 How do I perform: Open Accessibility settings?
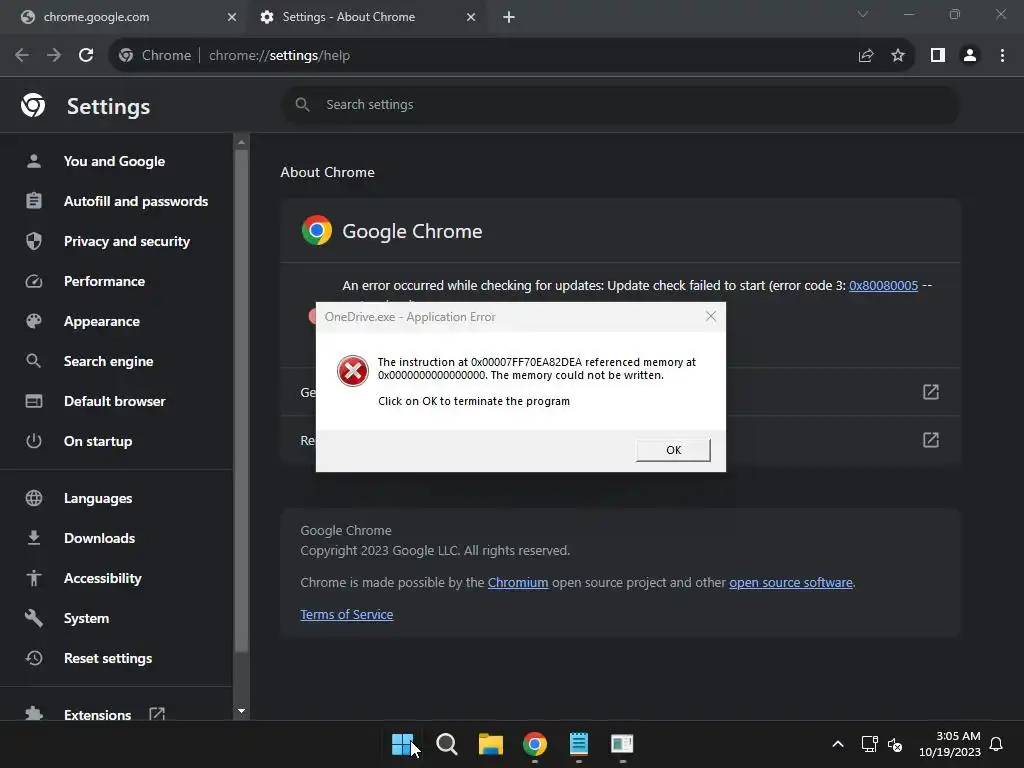click(103, 578)
